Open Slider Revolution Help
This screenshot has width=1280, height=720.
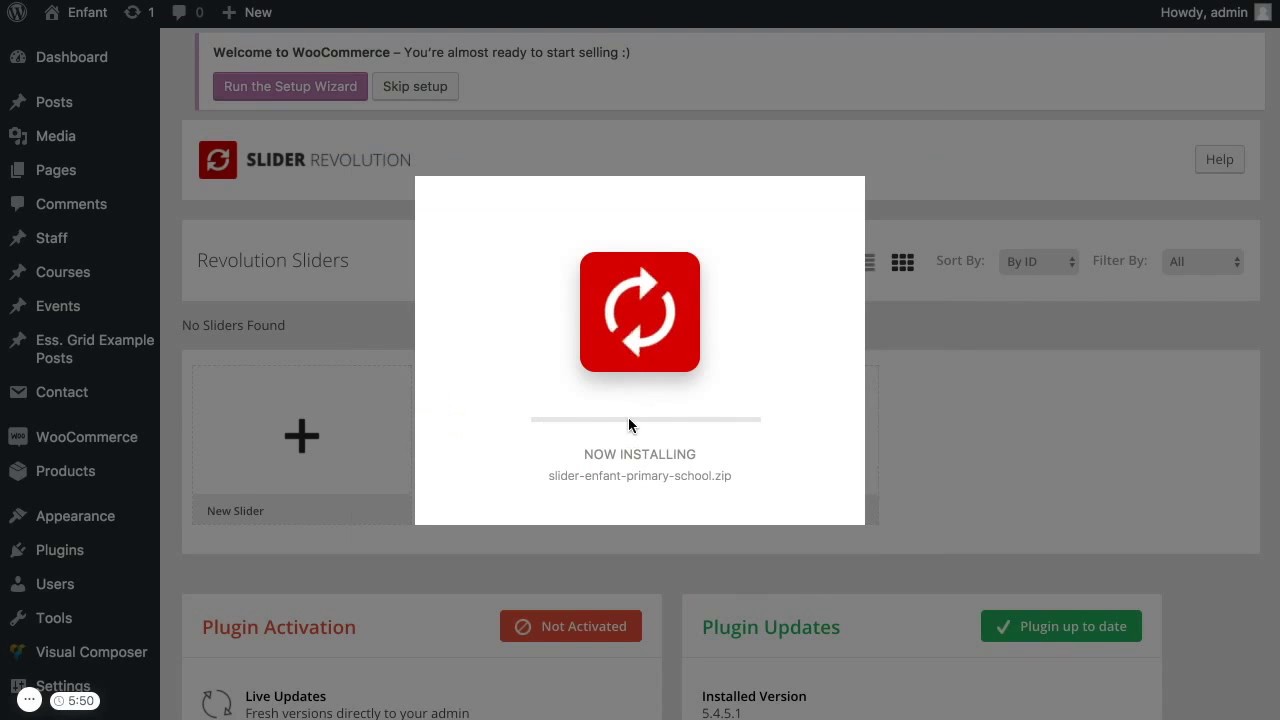pyautogui.click(x=1219, y=159)
